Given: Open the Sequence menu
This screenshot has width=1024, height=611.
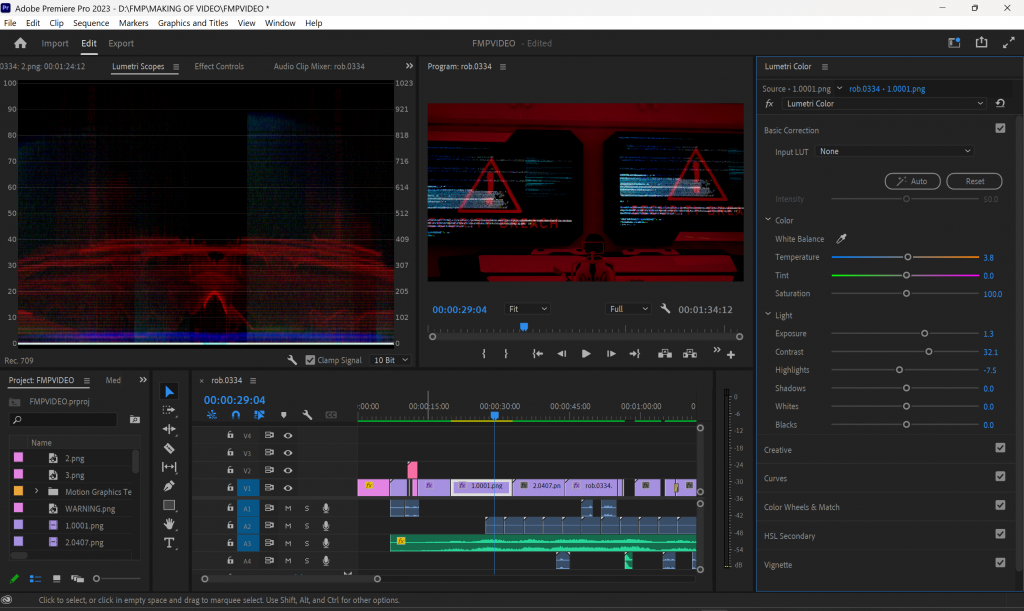Looking at the screenshot, I should click(91, 22).
